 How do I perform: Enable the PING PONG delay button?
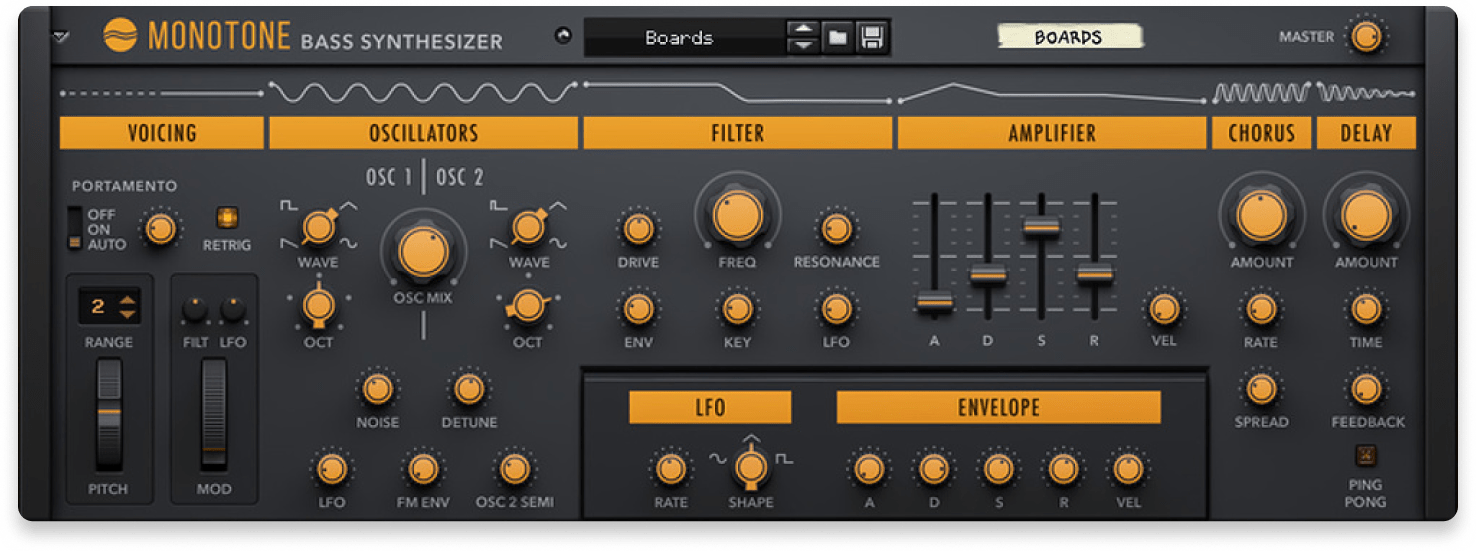(1365, 455)
